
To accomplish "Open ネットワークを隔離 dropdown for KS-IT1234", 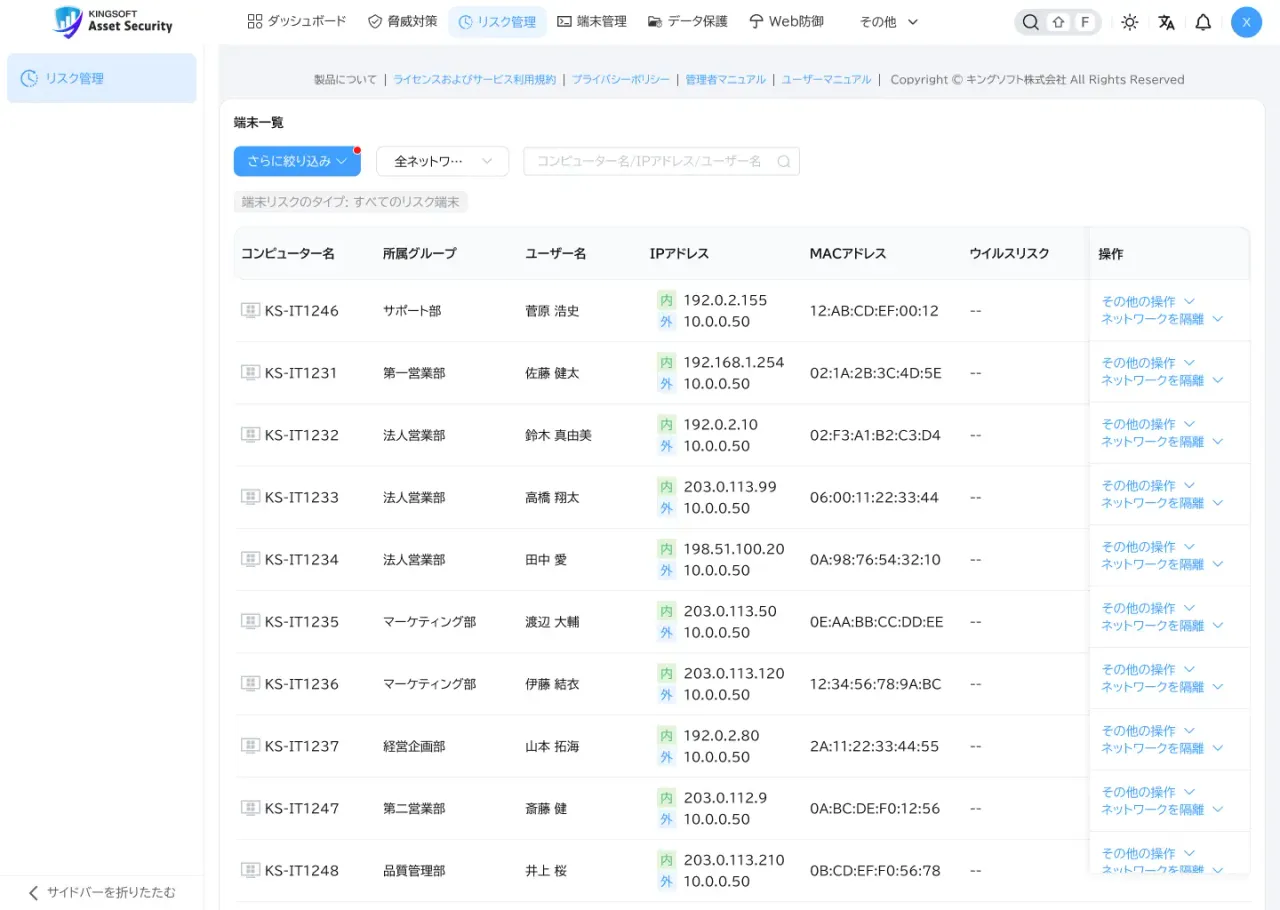I will 1162,564.
